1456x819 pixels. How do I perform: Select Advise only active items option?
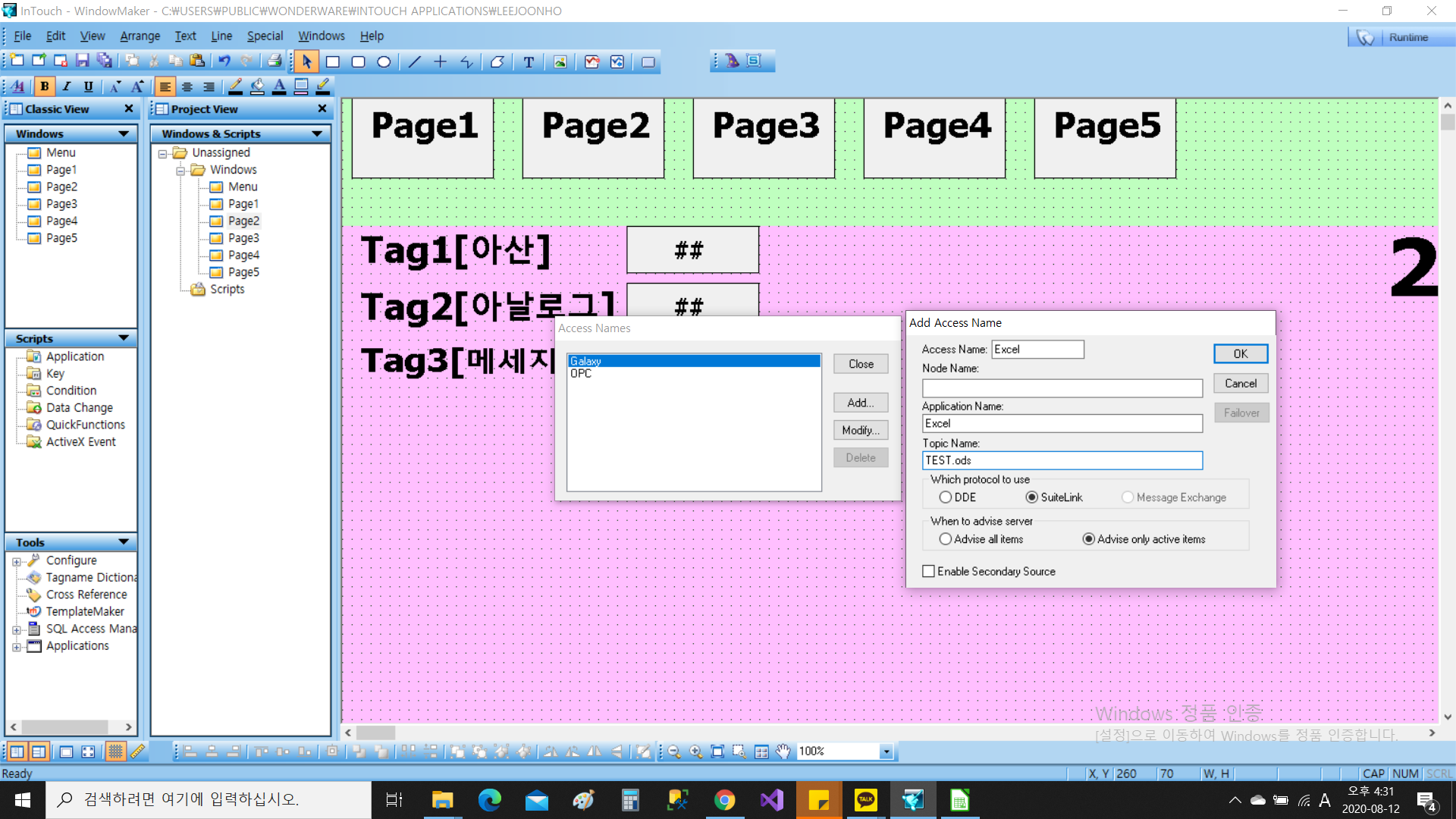click(x=1089, y=539)
